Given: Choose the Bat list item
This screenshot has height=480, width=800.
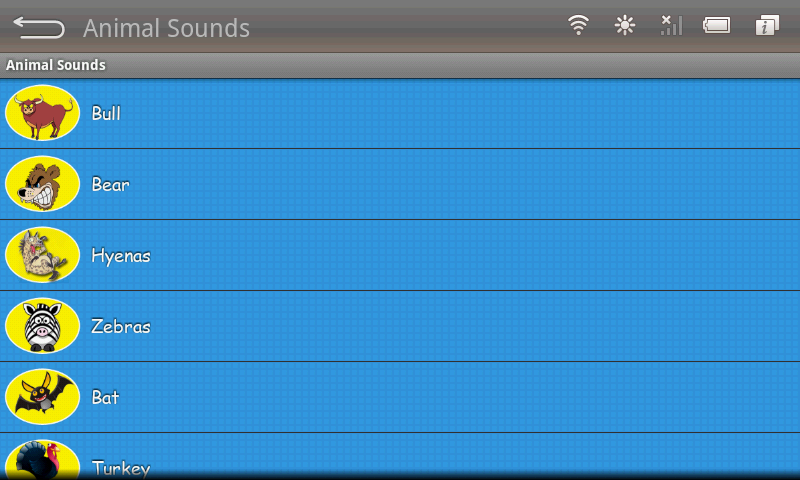Looking at the screenshot, I should pos(400,397).
